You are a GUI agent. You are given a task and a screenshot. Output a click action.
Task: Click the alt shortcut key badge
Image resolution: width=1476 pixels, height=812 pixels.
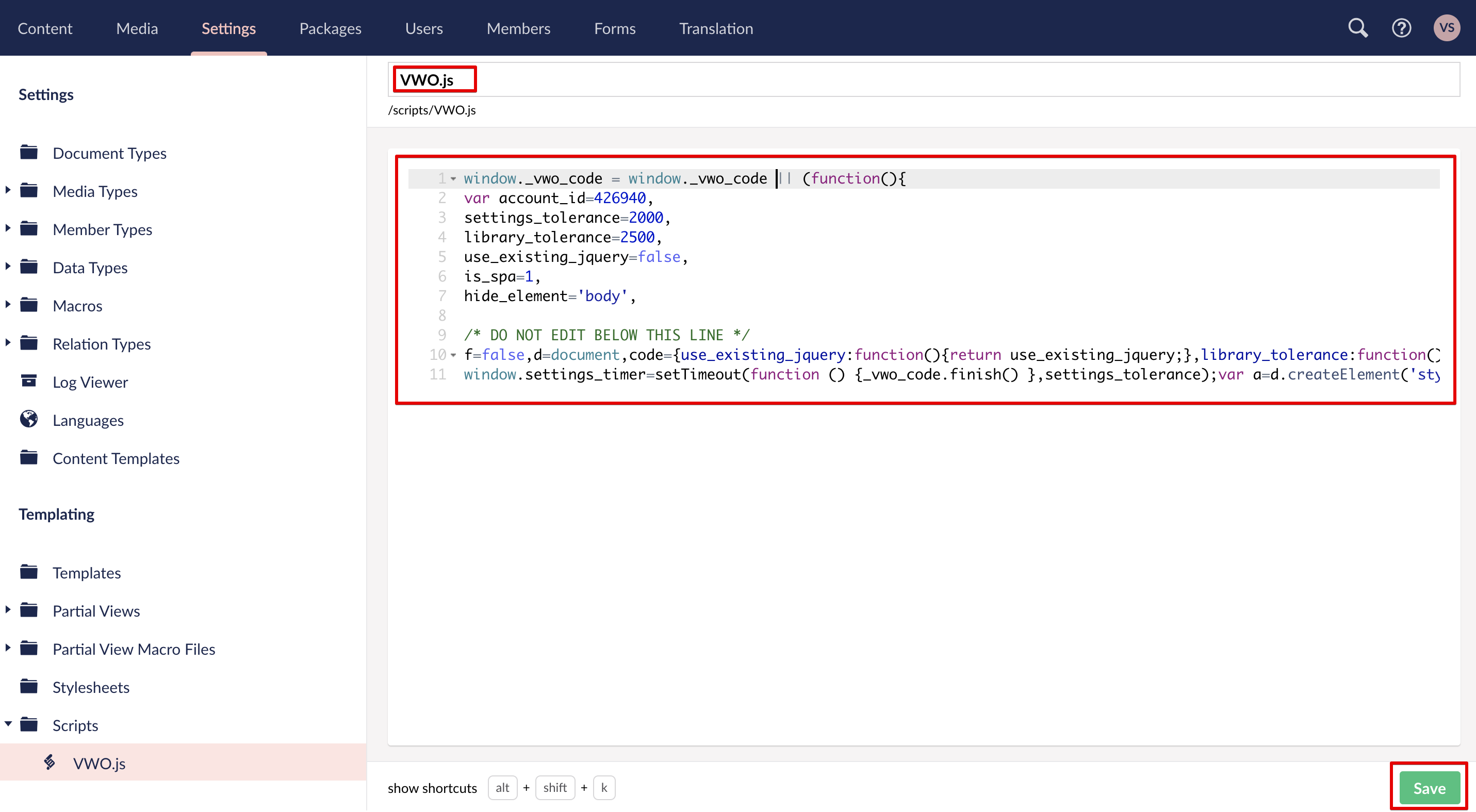click(x=502, y=788)
